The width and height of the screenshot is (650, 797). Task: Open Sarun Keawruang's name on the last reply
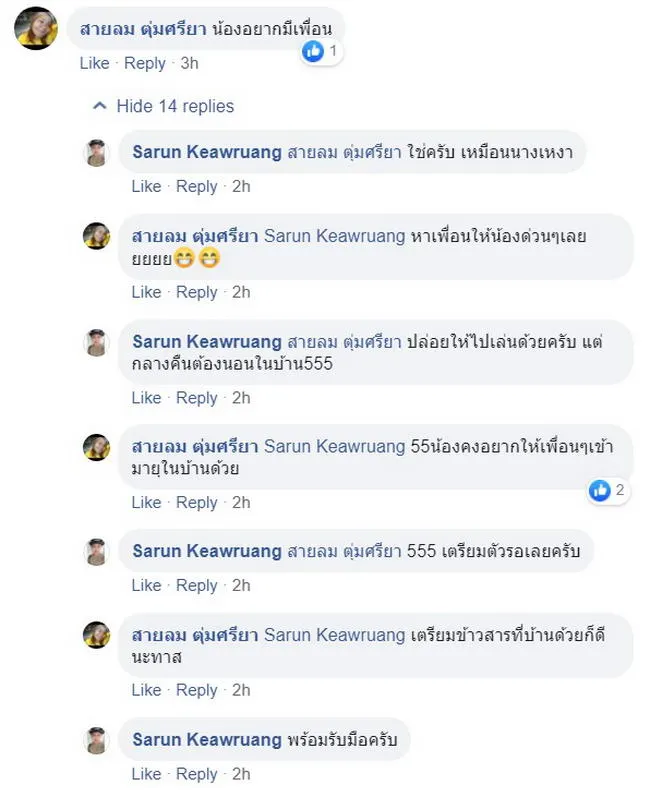point(207,741)
